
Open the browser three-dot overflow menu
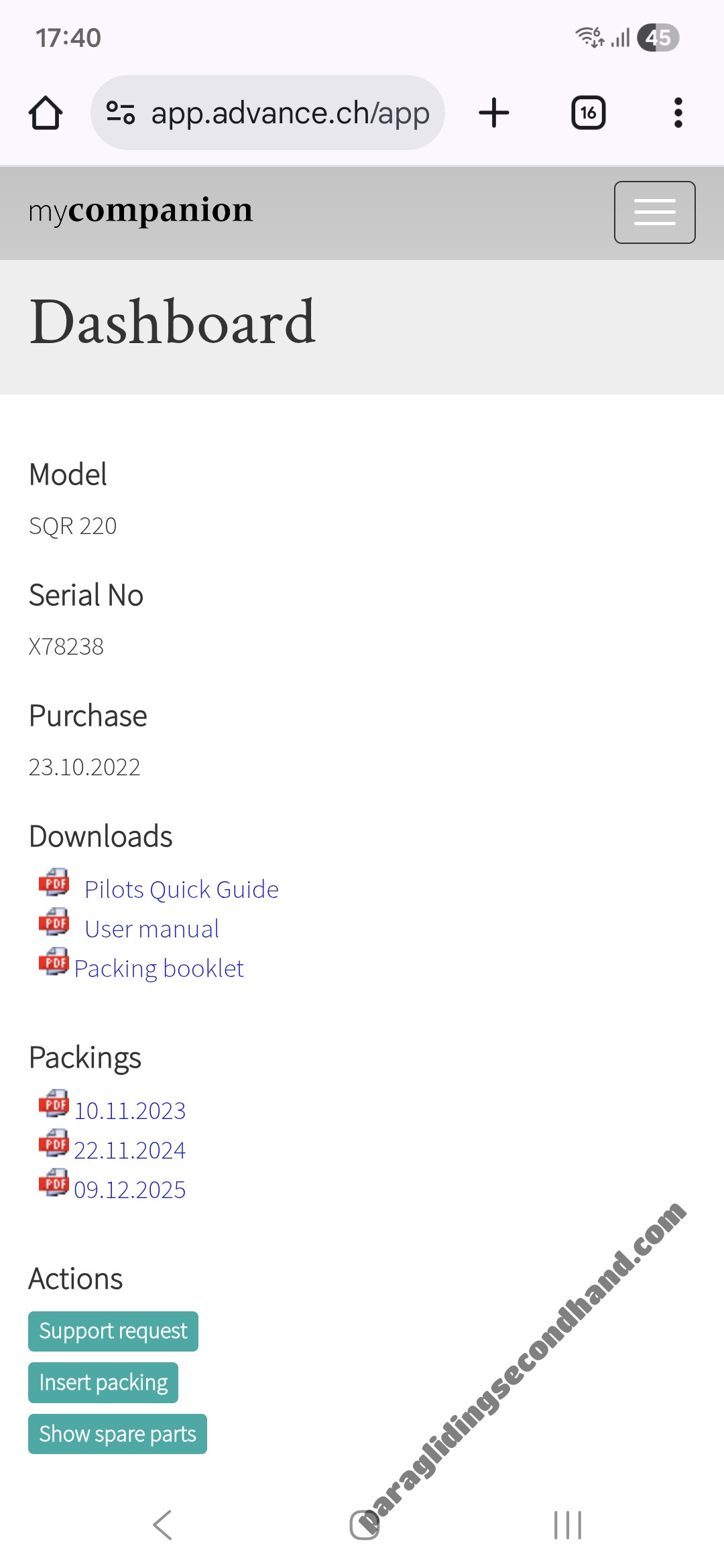point(678,113)
